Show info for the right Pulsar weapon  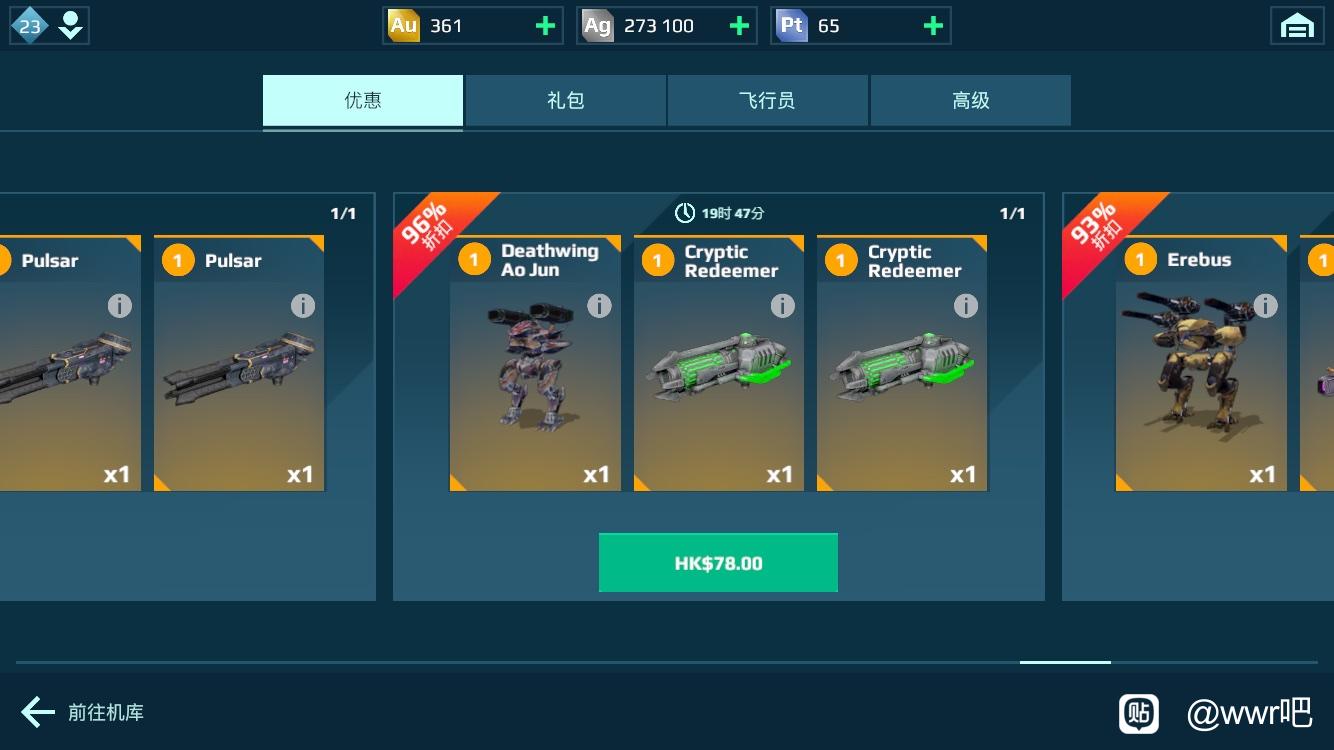click(x=303, y=306)
